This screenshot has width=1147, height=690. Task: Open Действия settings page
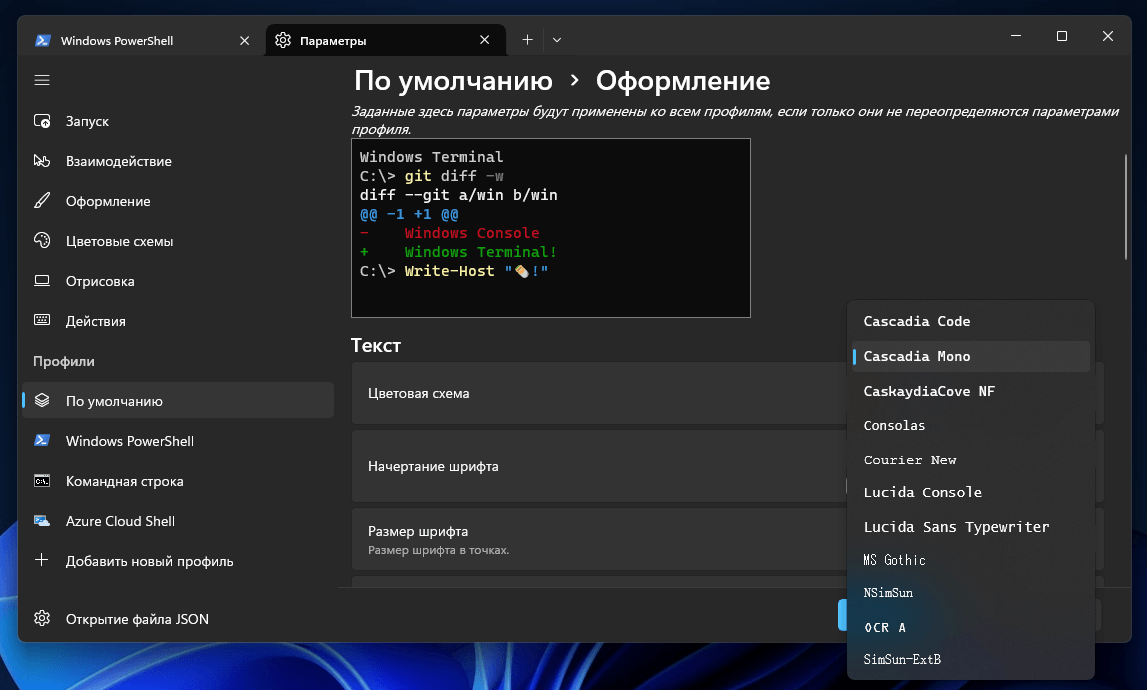pyautogui.click(x=178, y=320)
